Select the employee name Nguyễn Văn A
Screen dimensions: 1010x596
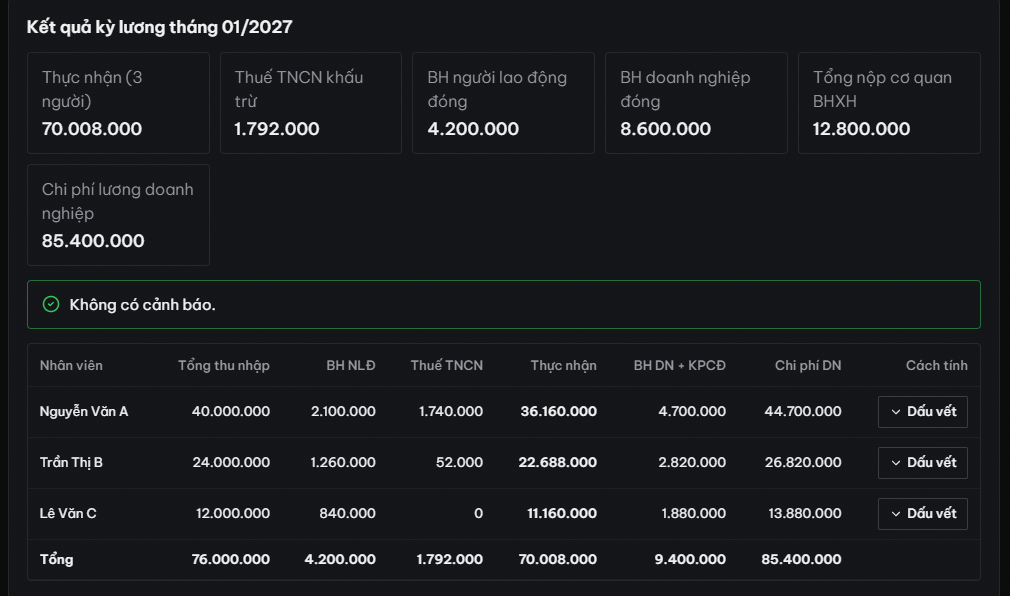[84, 411]
